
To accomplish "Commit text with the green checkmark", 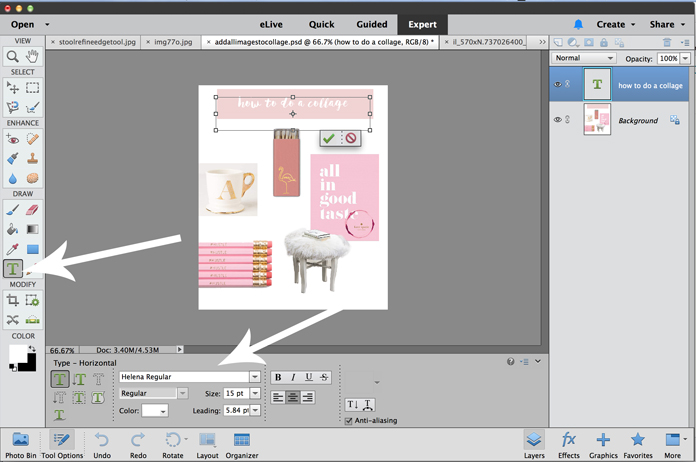I will click(329, 139).
